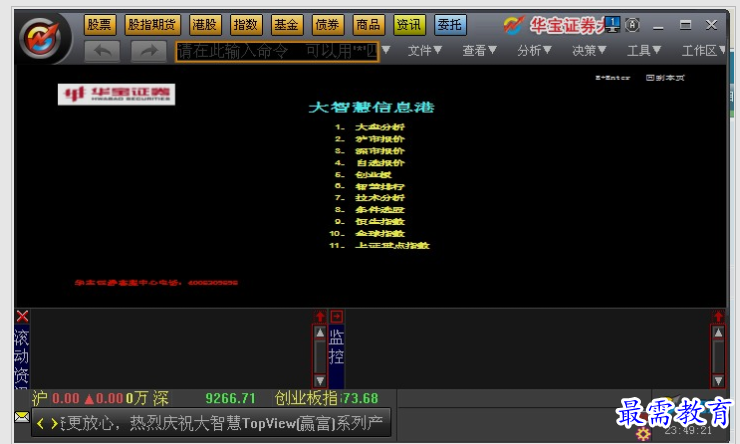Image resolution: width=740 pixels, height=444 pixels.
Task: Click the 华宝证券 banner logo image
Action: point(116,94)
